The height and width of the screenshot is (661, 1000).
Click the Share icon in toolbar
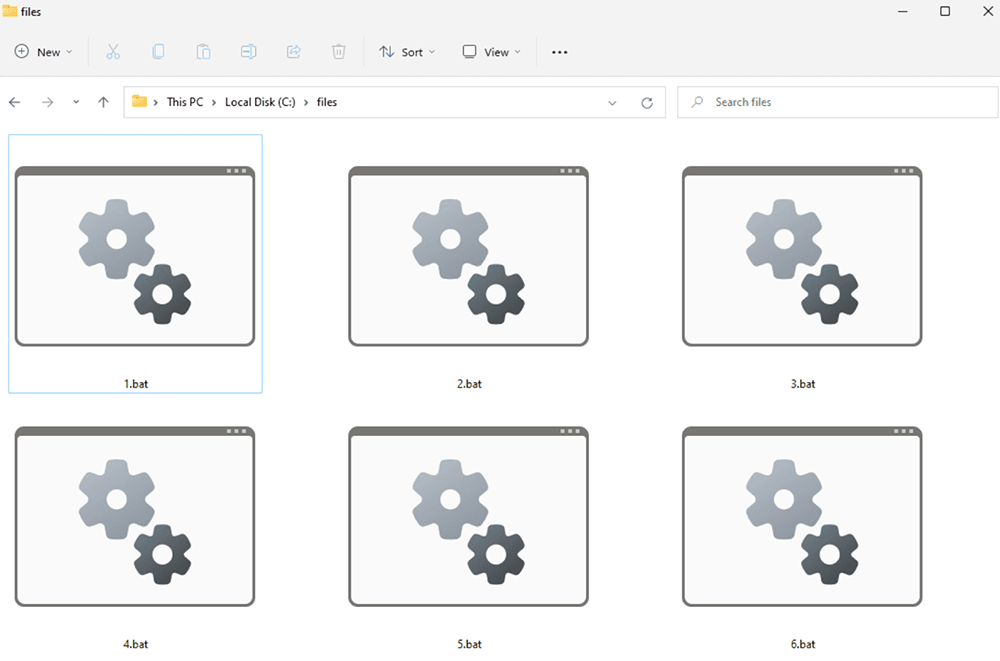click(x=293, y=52)
